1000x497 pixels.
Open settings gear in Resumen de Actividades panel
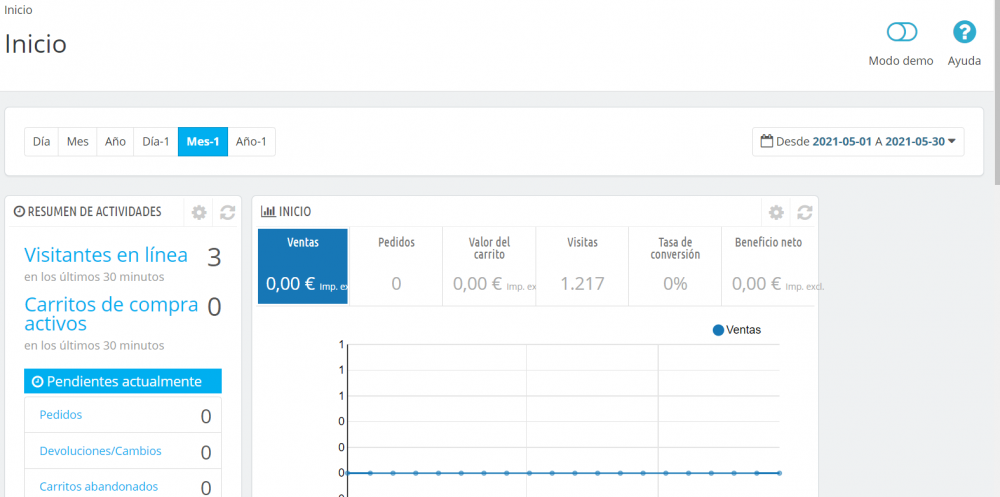pyautogui.click(x=199, y=212)
